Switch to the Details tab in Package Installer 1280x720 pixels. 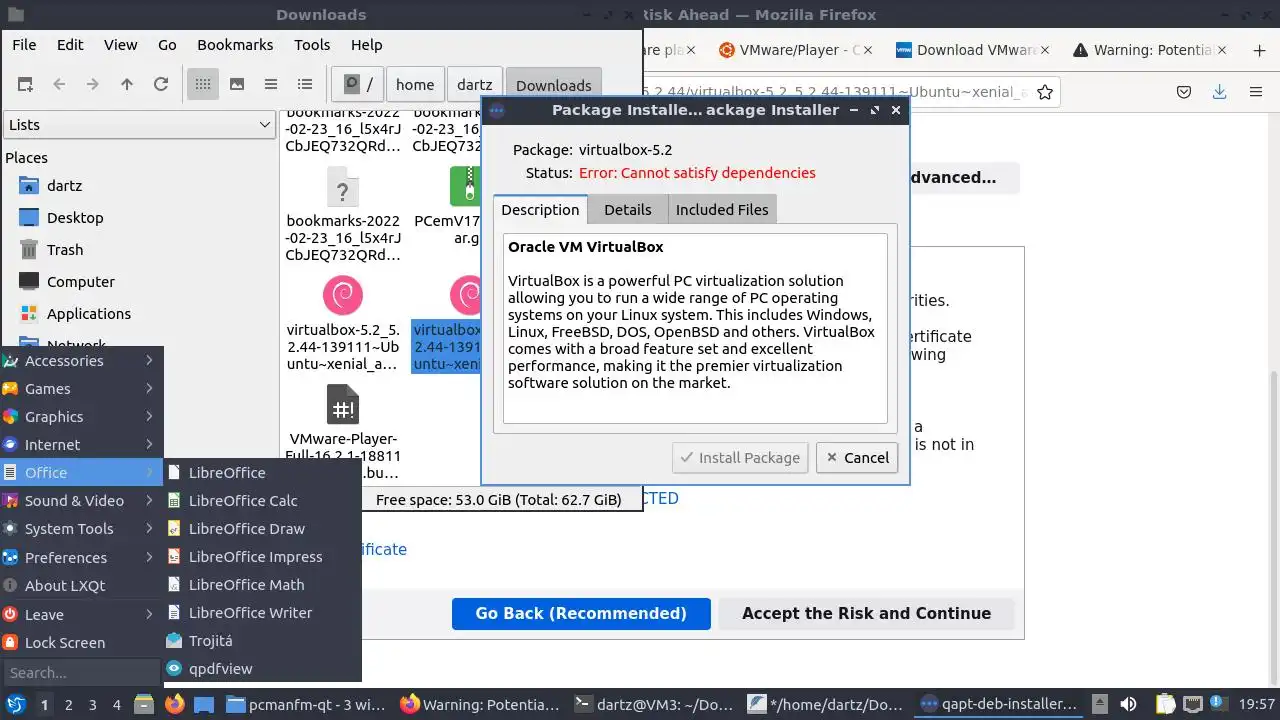click(627, 209)
